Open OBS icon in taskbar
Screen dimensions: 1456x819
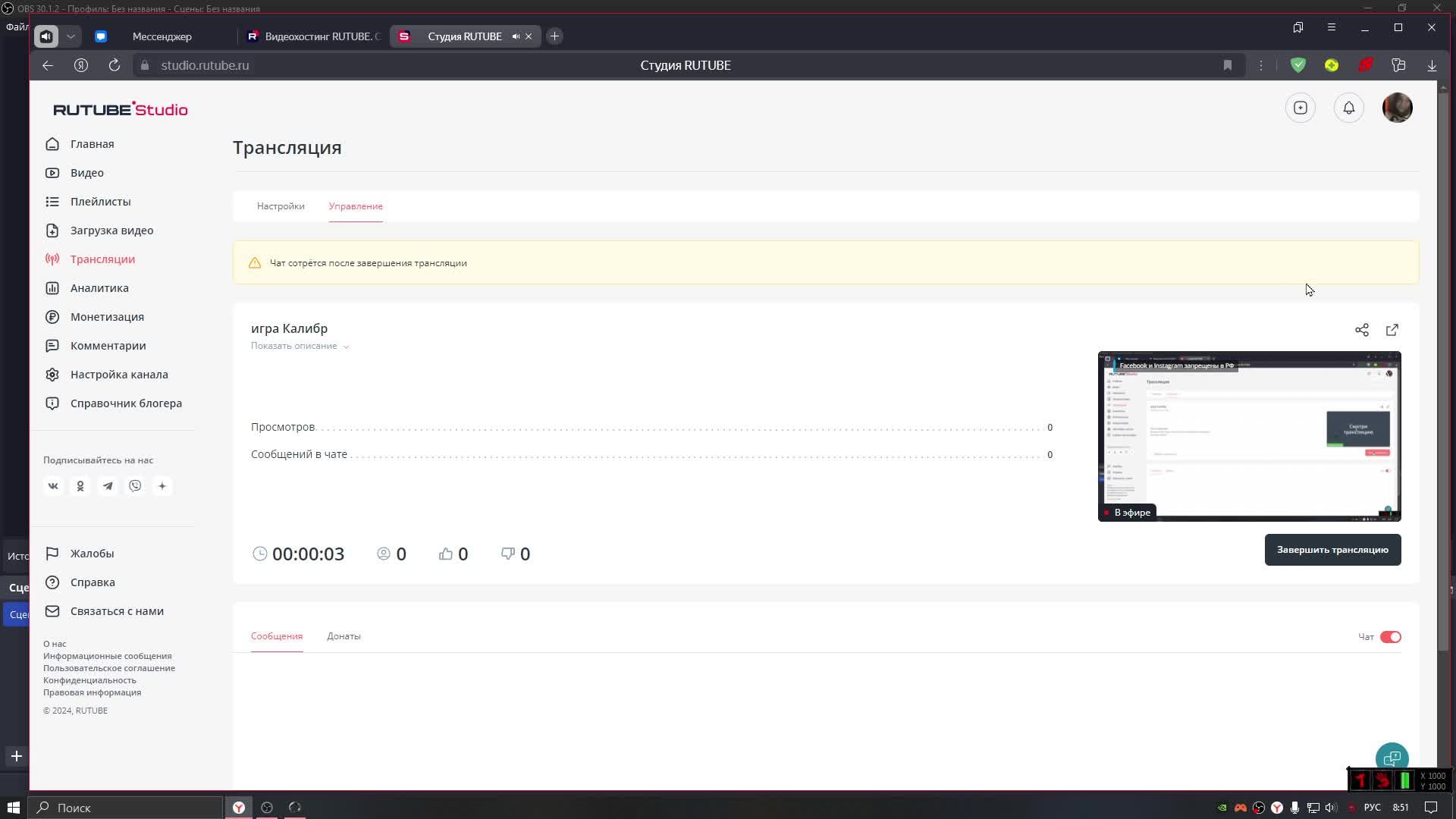point(267,808)
